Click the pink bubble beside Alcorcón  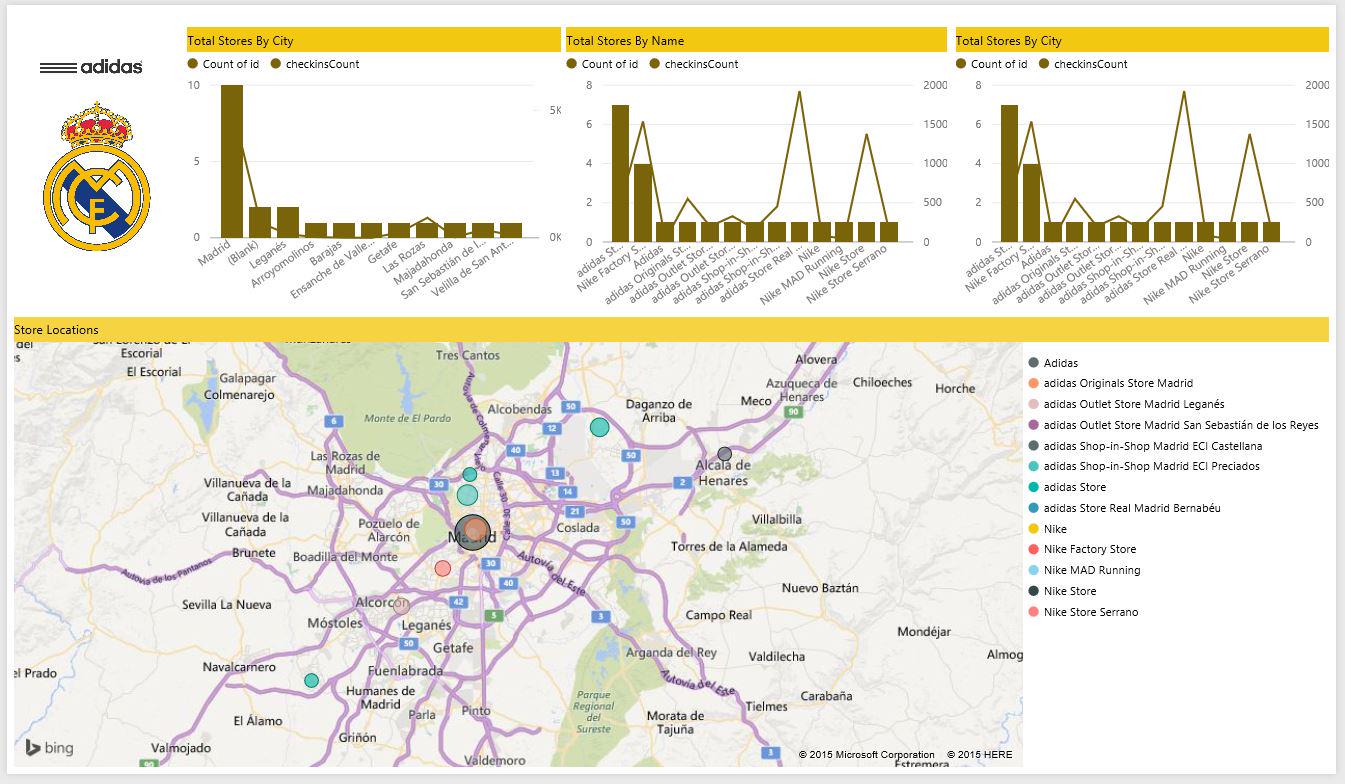(x=402, y=606)
